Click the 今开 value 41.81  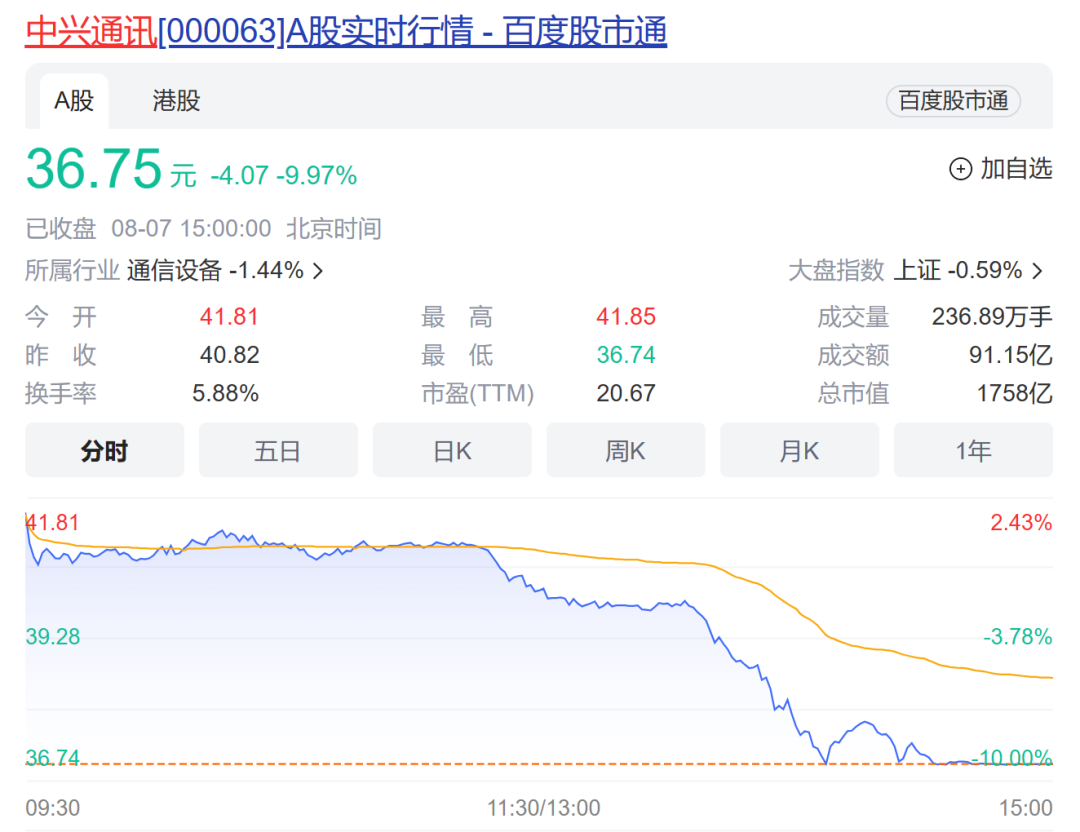click(x=229, y=317)
